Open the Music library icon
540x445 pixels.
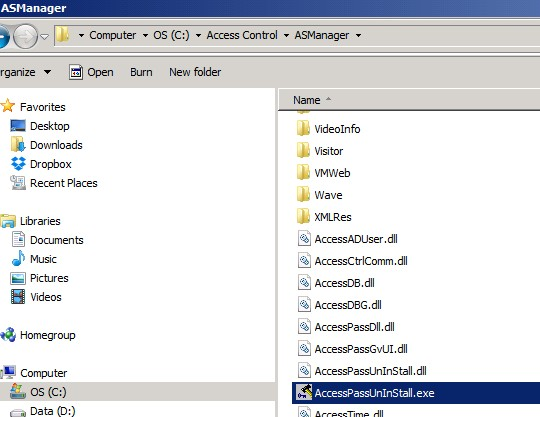[x=18, y=259]
